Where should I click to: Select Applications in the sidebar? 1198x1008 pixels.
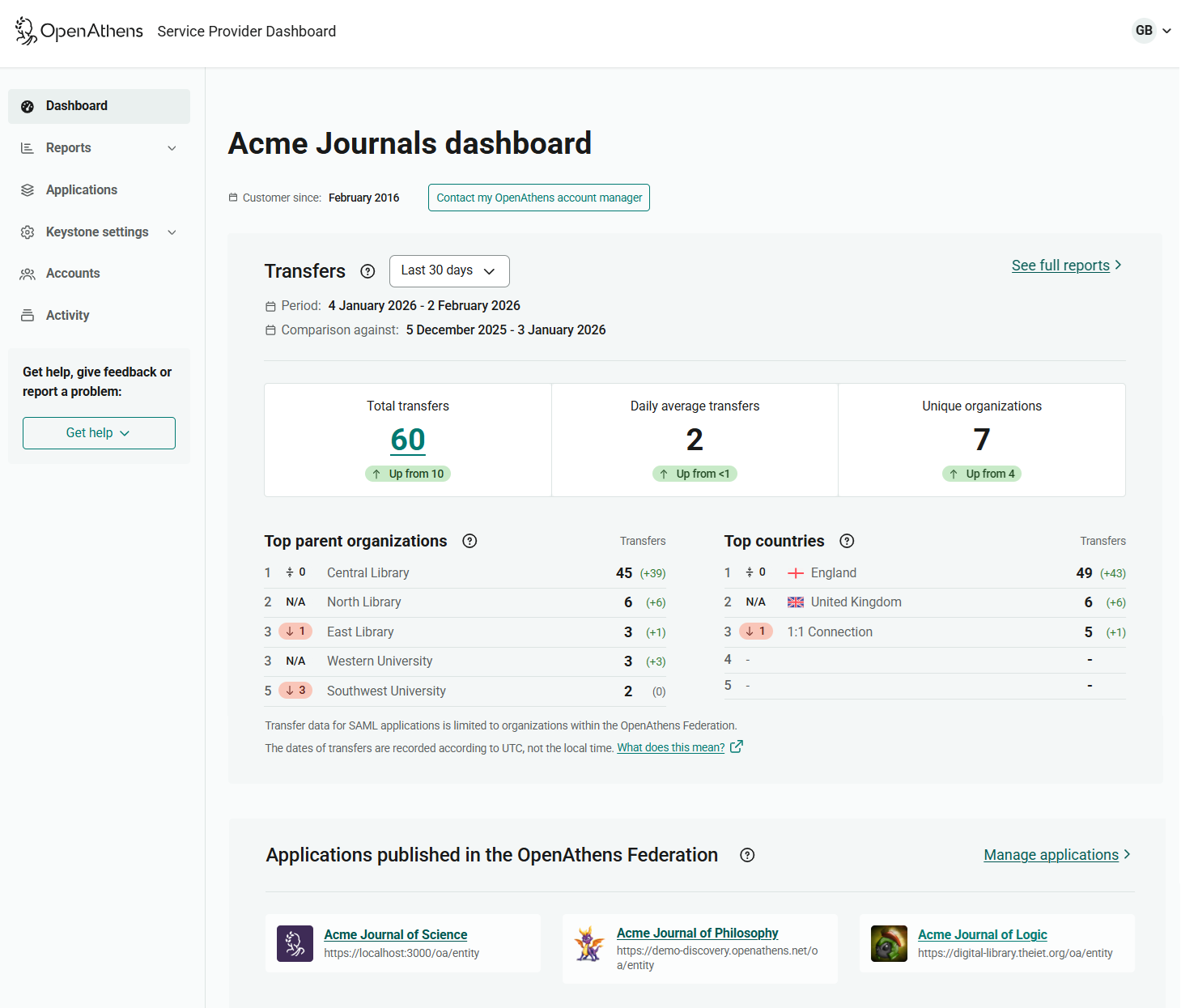coord(81,189)
